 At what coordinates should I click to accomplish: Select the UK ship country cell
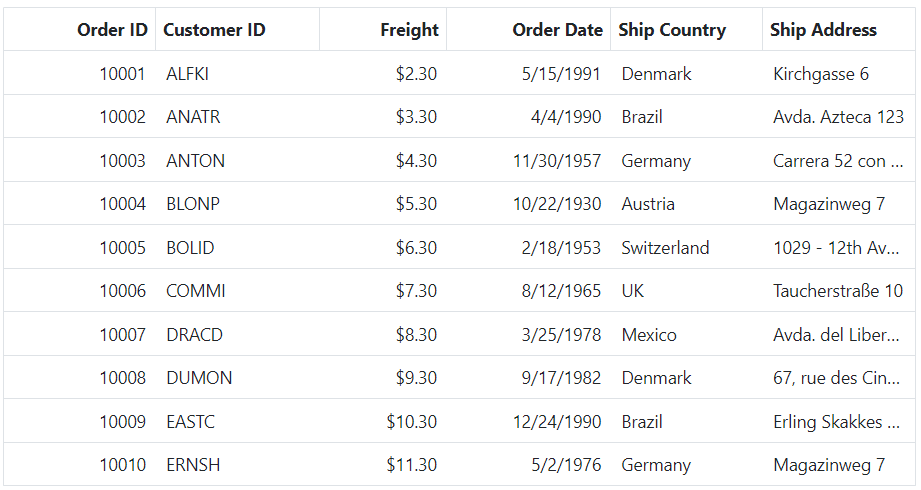coord(687,290)
